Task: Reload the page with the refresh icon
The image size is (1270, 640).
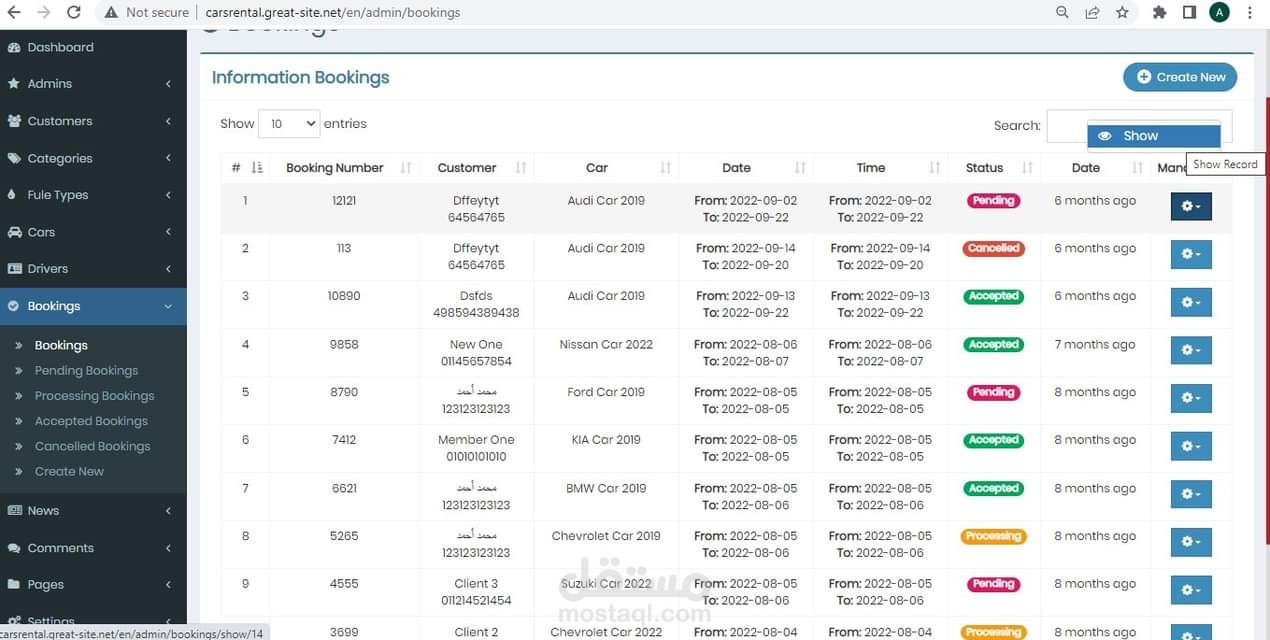Action: [x=73, y=12]
